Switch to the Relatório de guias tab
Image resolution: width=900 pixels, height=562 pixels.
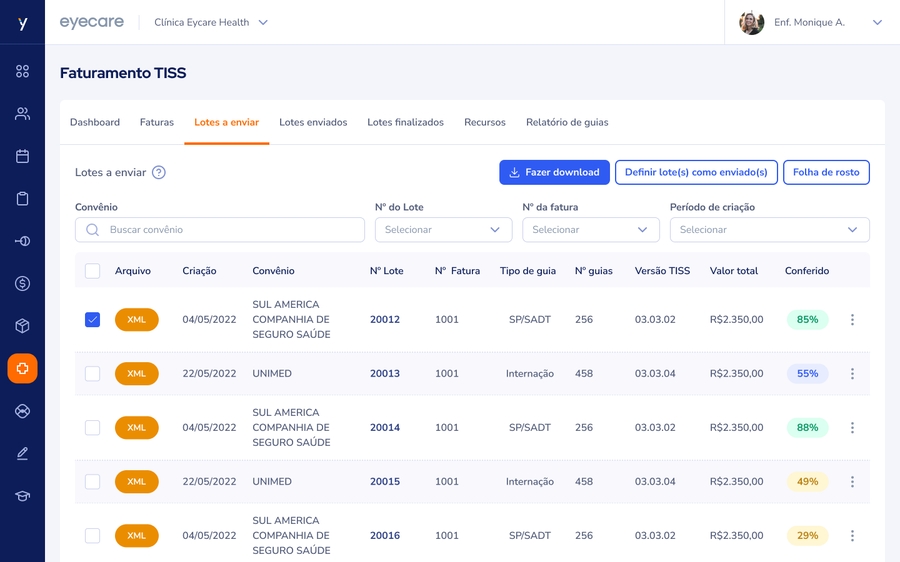(x=567, y=122)
